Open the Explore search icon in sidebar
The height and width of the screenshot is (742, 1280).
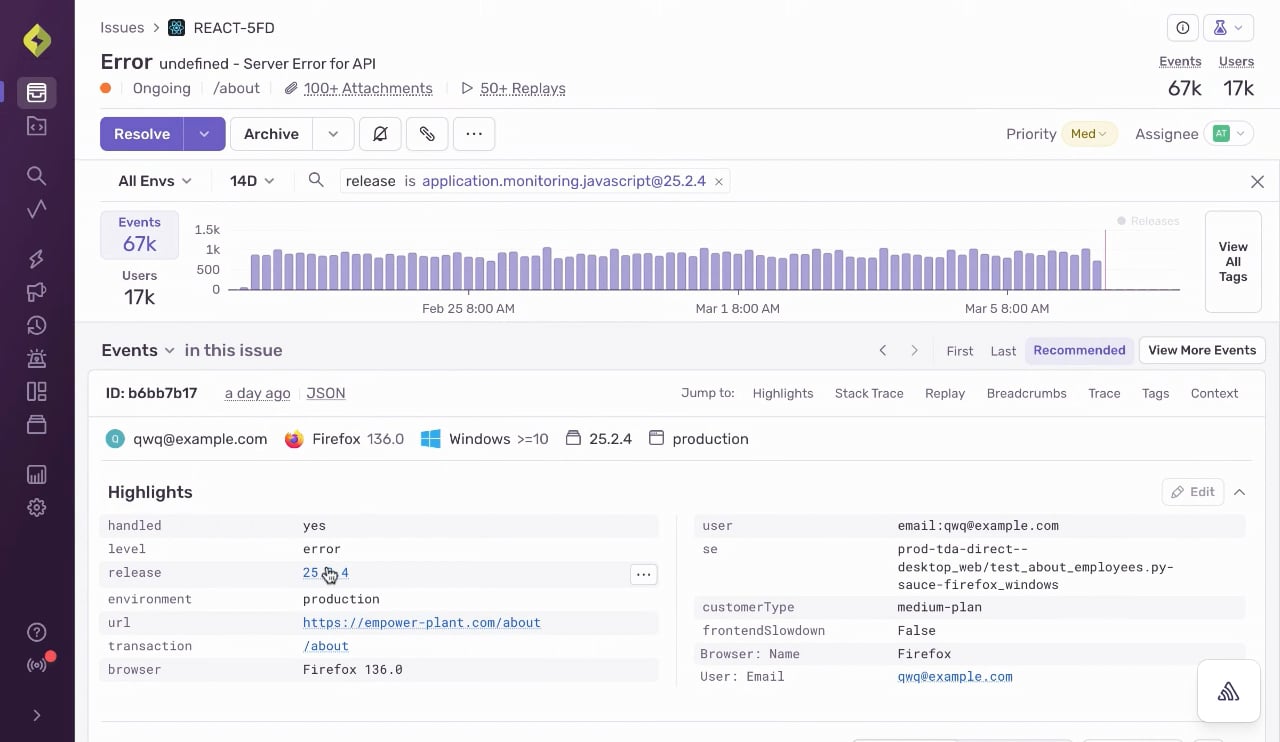(x=37, y=176)
